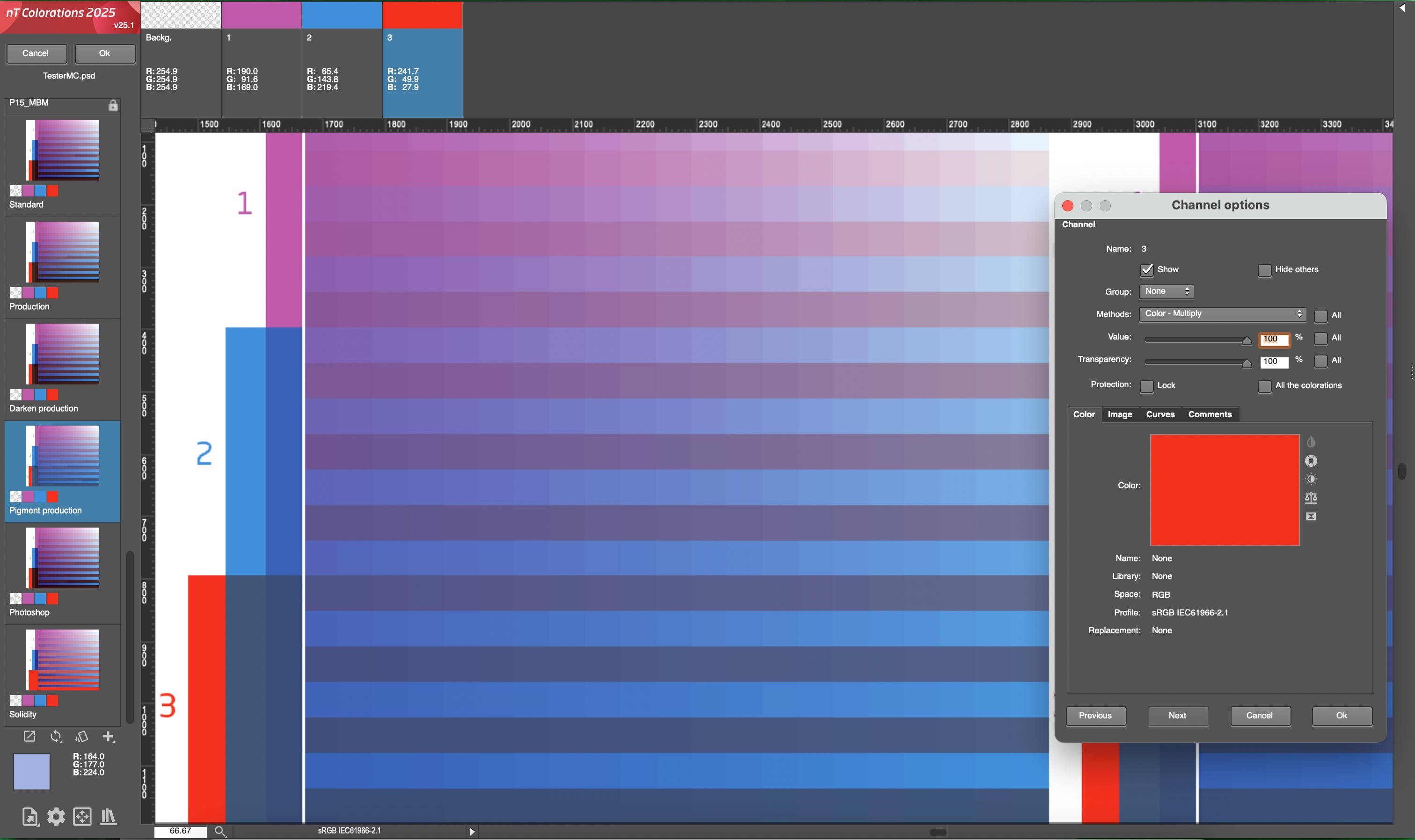Open the Methods dropdown showing Color - Multiply
Viewport: 1415px width, 840px height.
pyautogui.click(x=1222, y=314)
